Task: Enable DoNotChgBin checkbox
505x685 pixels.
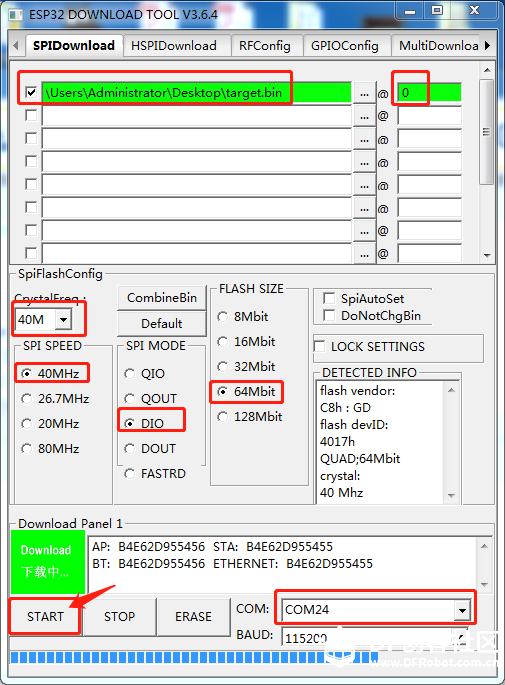Action: (x=329, y=315)
